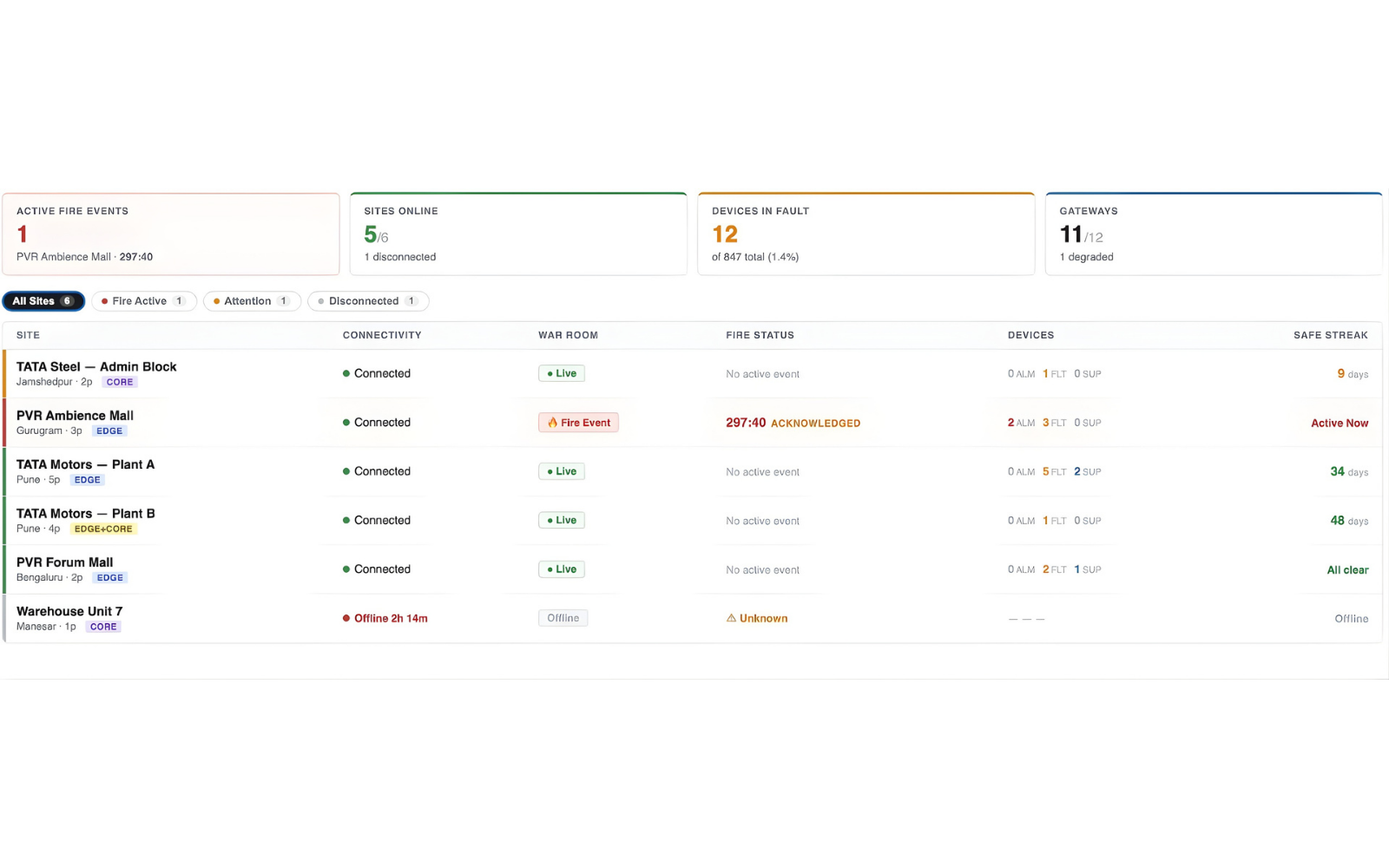This screenshot has height=868, width=1389.
Task: Click the red offline dot for Warehouse Unit 7
Action: [346, 618]
